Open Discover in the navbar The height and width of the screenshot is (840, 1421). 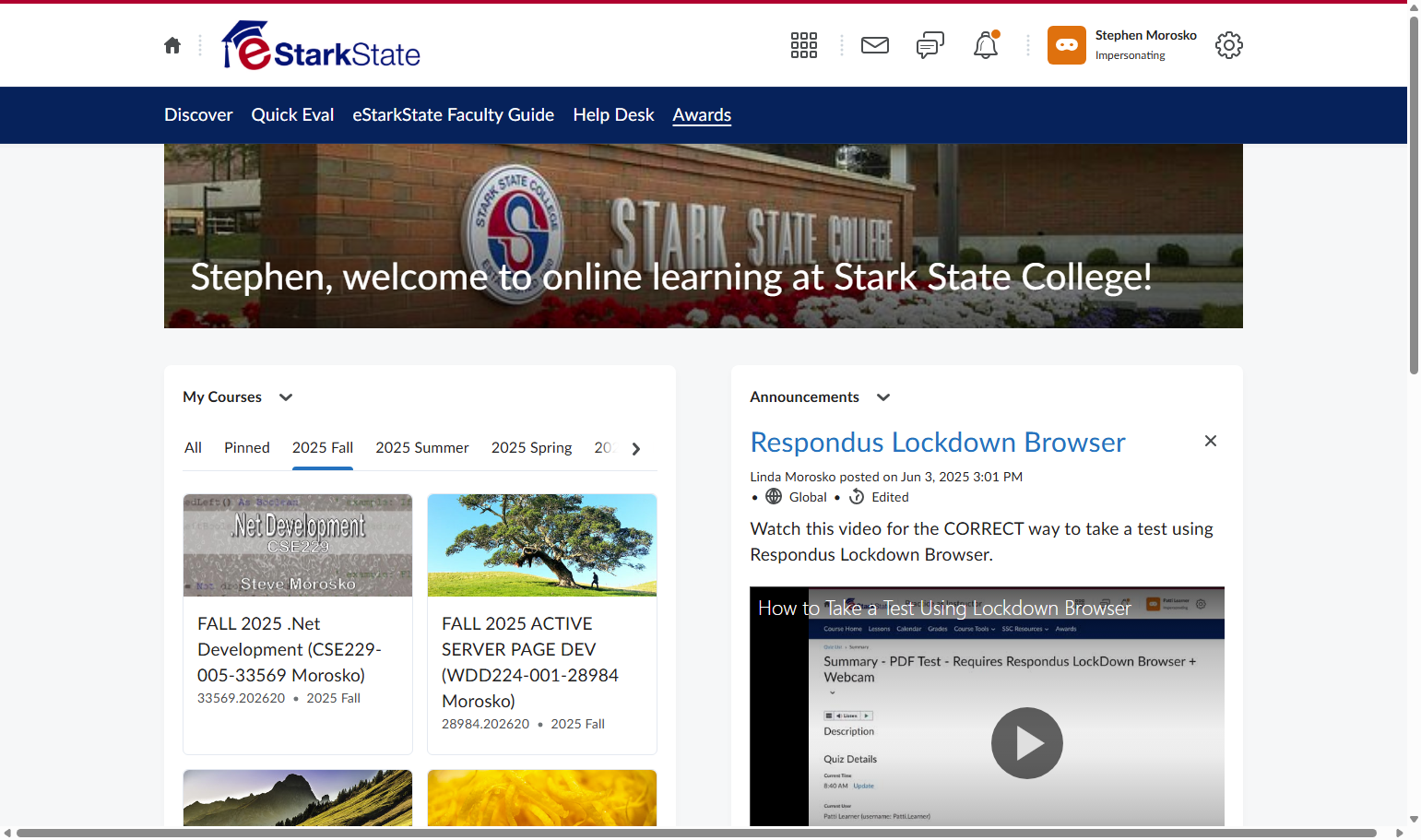click(198, 115)
